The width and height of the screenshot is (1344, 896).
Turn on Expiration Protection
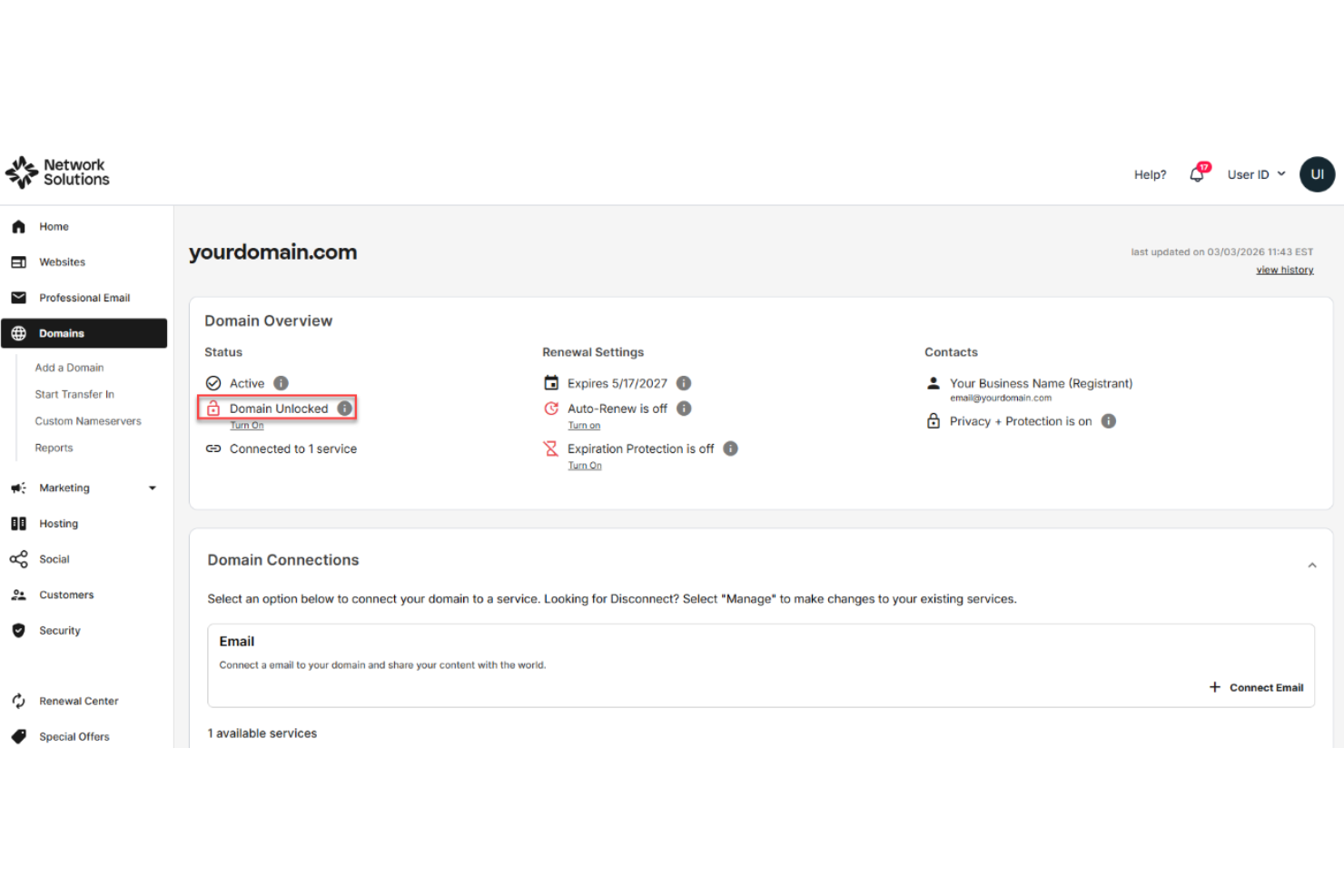[x=585, y=465]
